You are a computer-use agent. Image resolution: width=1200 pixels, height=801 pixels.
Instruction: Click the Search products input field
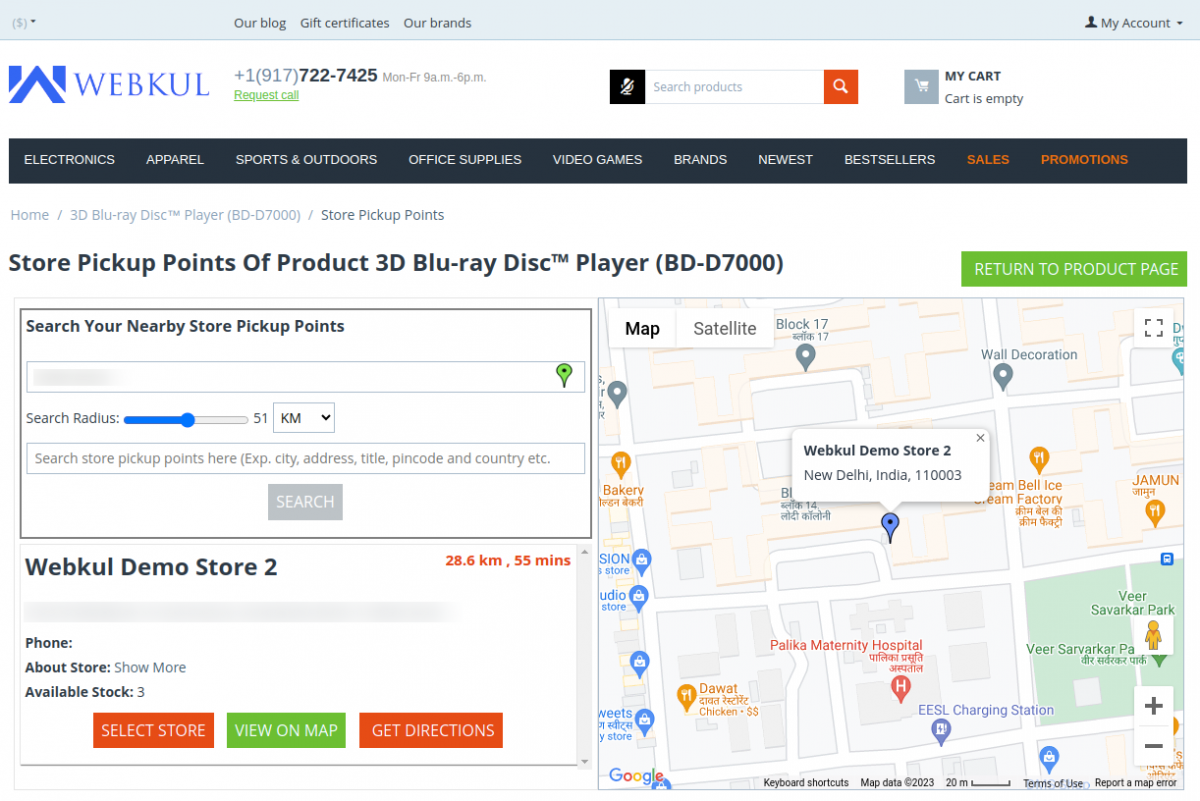pyautogui.click(x=734, y=87)
